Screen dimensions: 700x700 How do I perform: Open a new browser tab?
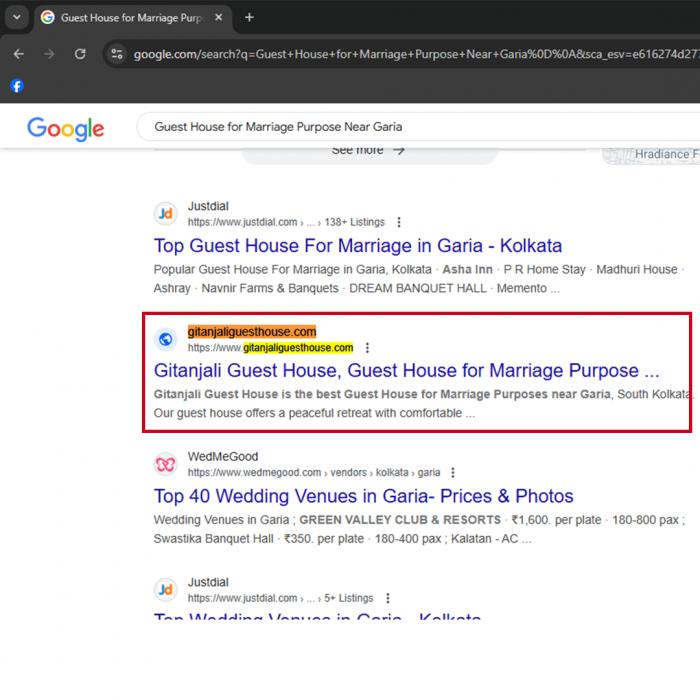[x=249, y=17]
